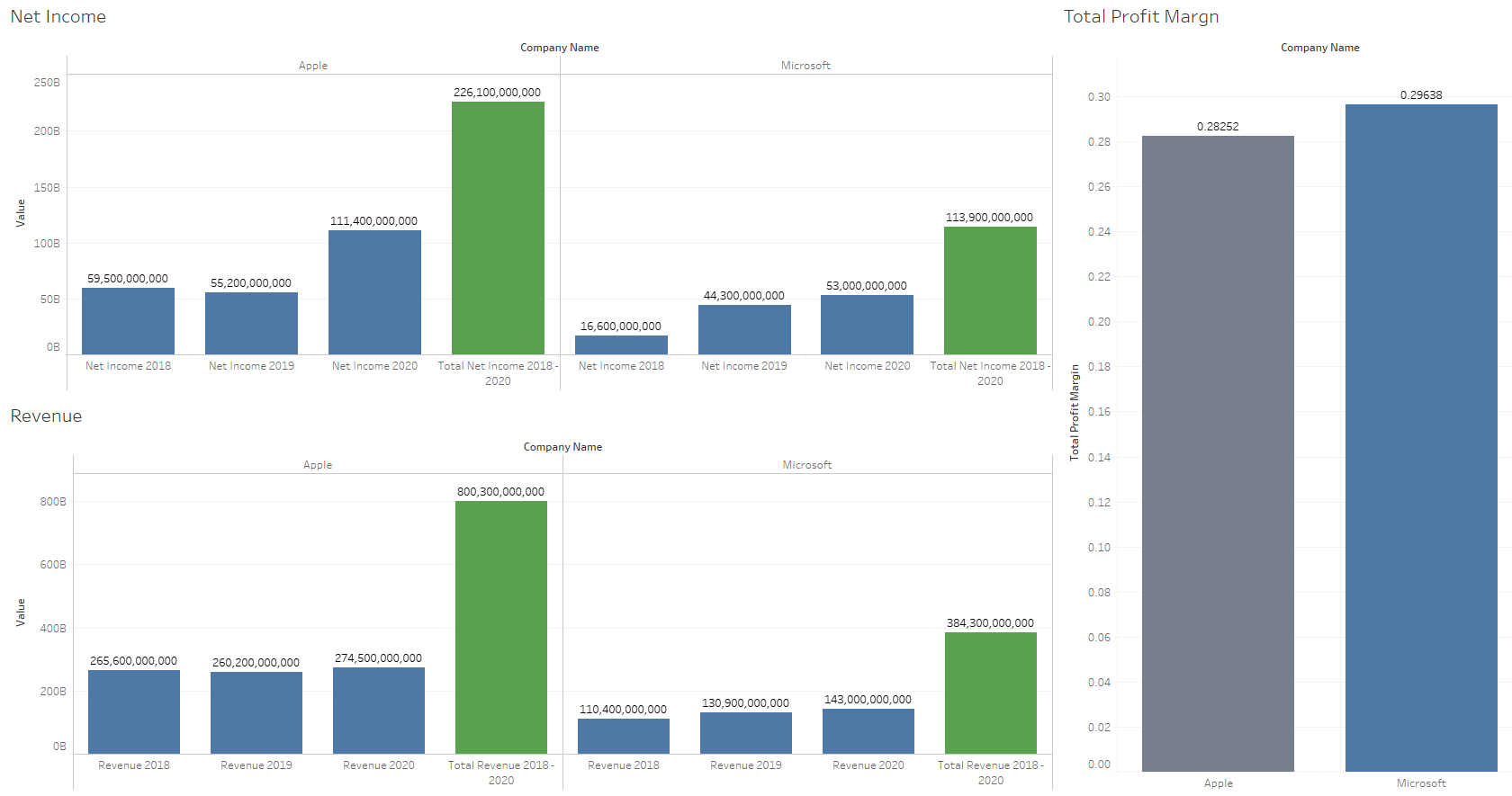Image resolution: width=1512 pixels, height=796 pixels.
Task: Select Apple's Revenue 2019 bar
Action: pyautogui.click(x=256, y=712)
